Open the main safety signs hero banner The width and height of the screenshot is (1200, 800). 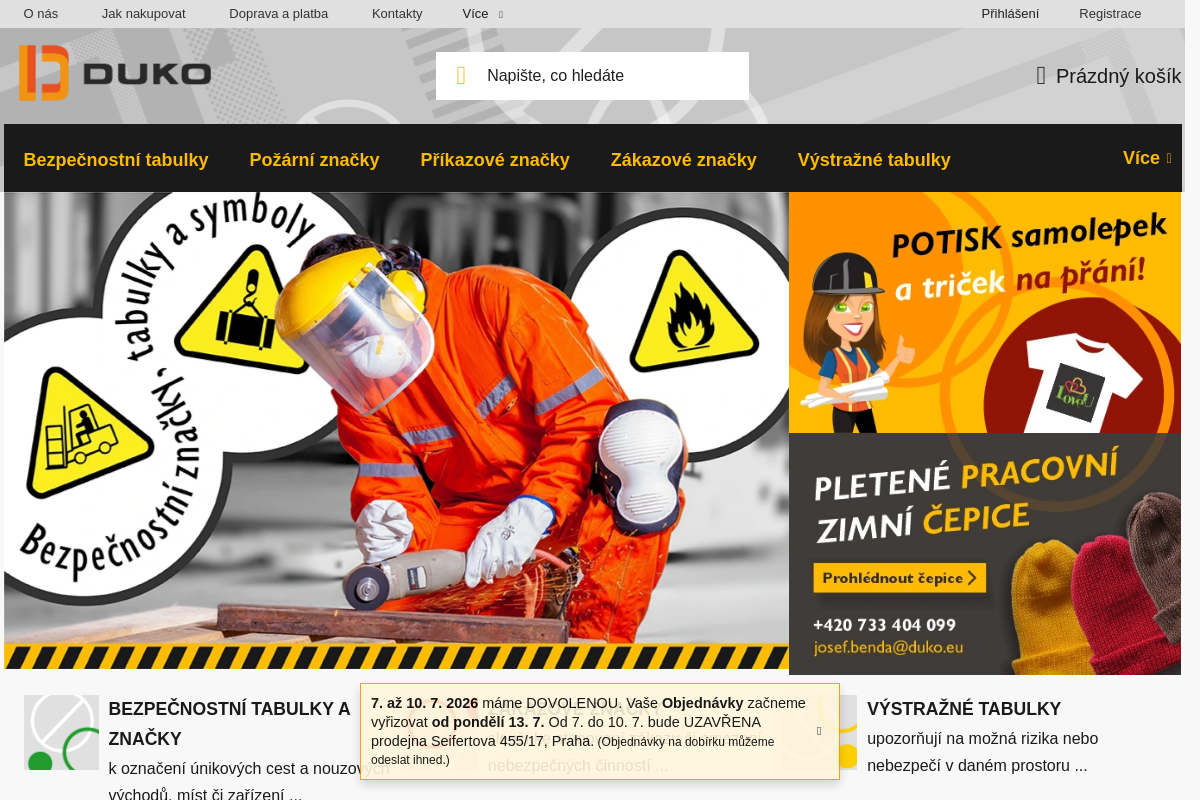pyautogui.click(x=396, y=430)
